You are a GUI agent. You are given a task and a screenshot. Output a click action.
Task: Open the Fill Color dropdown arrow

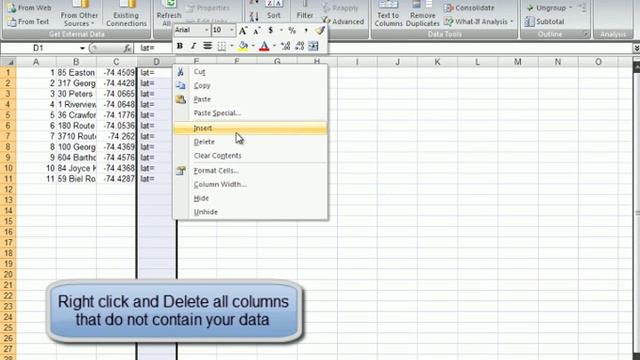coord(253,46)
